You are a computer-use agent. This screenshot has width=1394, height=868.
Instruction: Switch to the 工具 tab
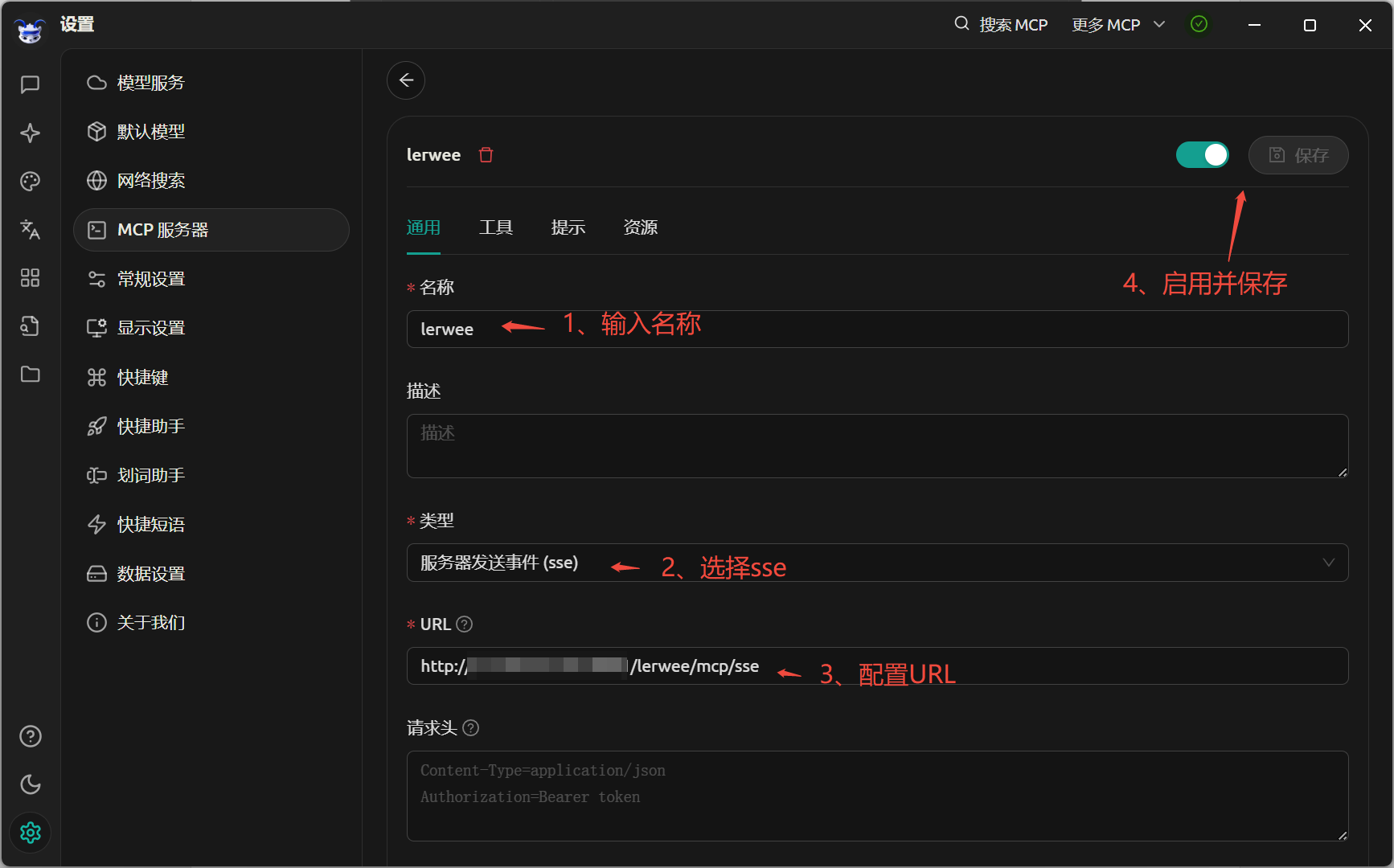(x=496, y=227)
